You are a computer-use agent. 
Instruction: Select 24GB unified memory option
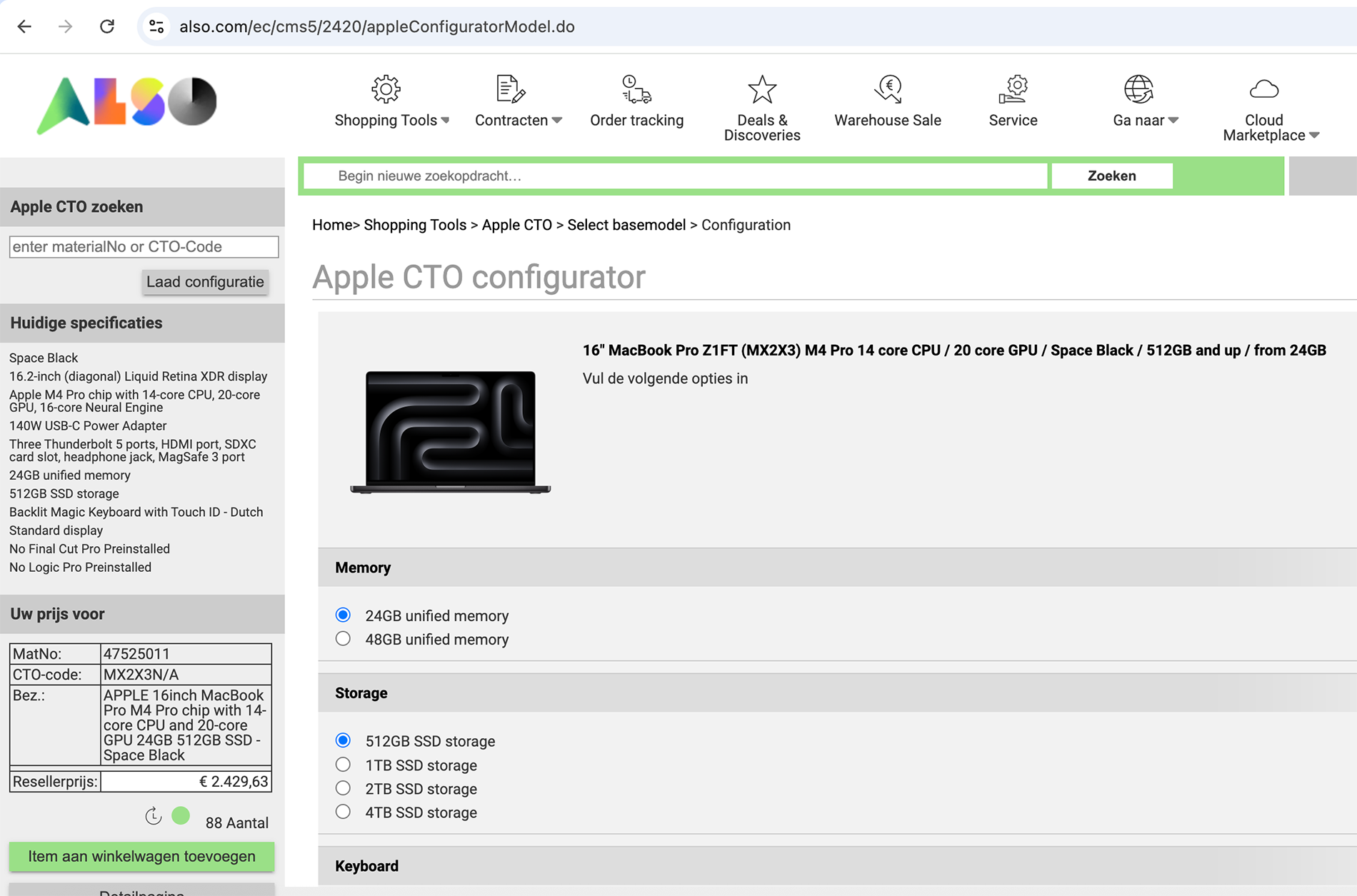pyautogui.click(x=343, y=615)
